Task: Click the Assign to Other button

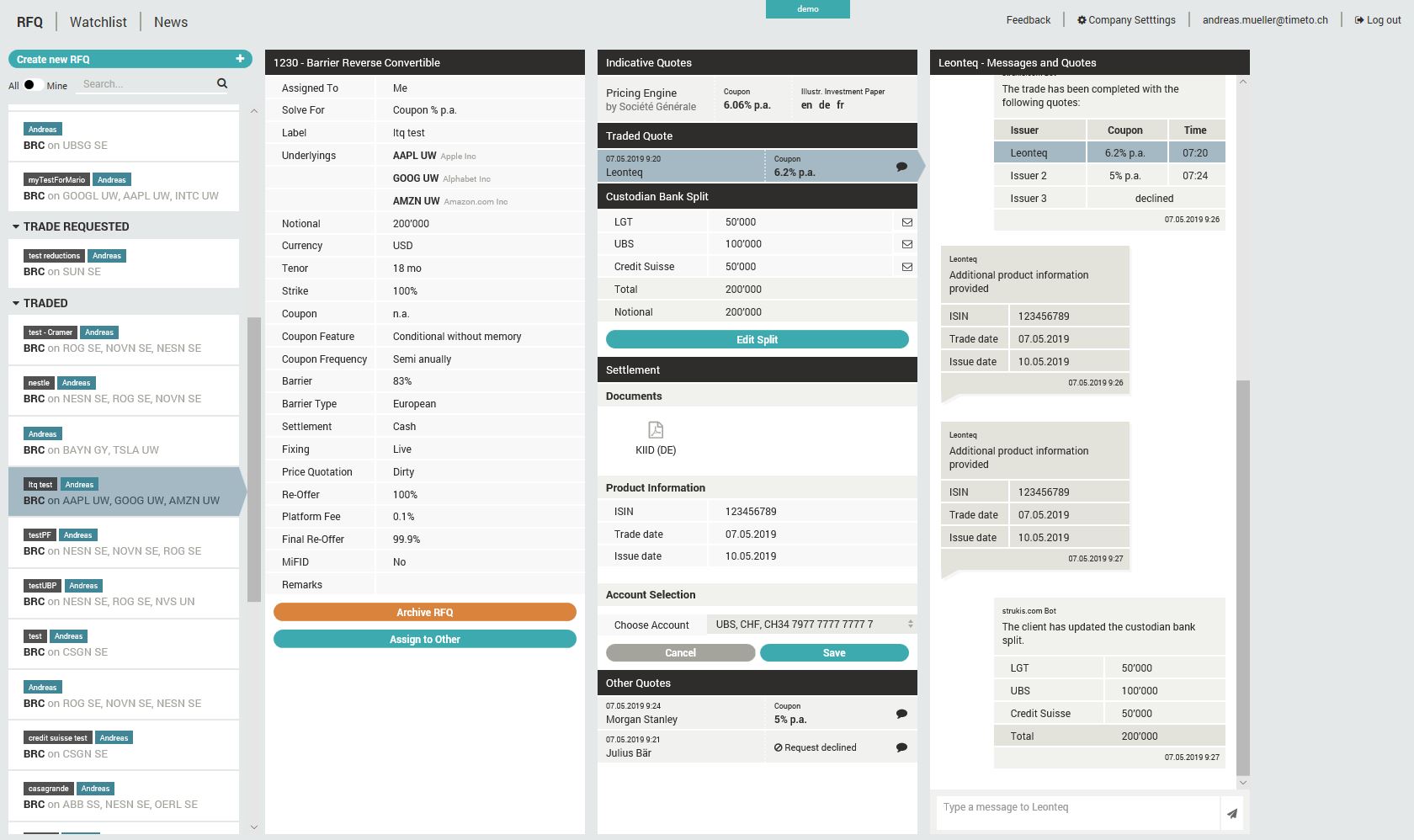Action: 425,640
